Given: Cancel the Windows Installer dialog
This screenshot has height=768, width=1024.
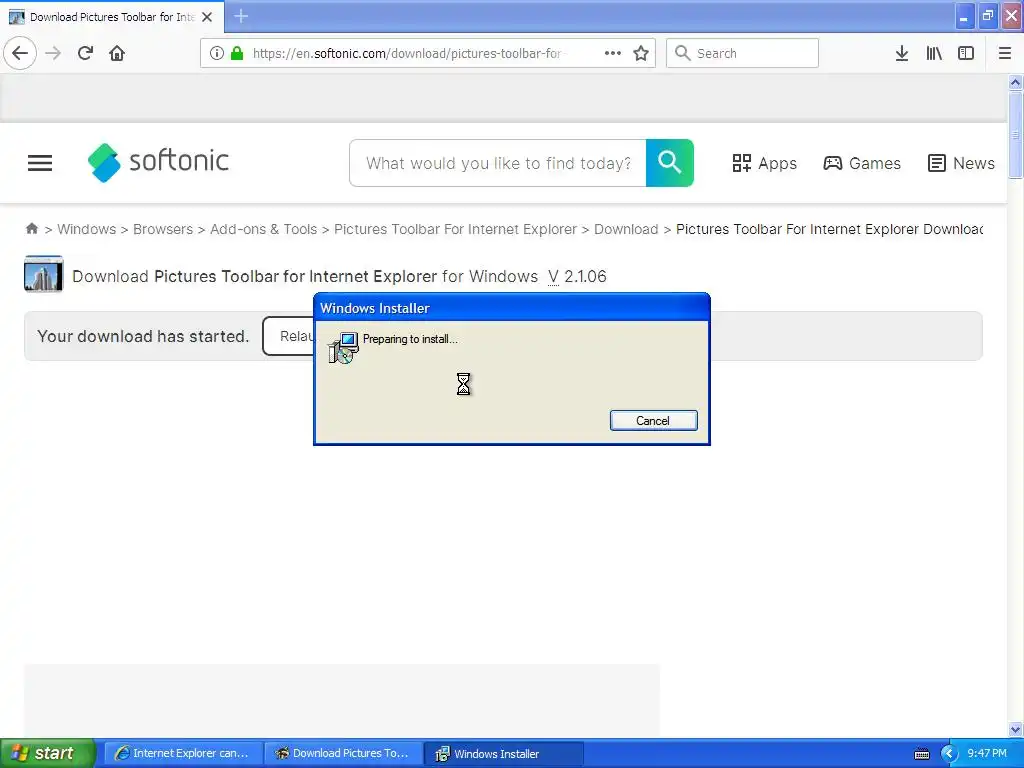Looking at the screenshot, I should pyautogui.click(x=653, y=421).
